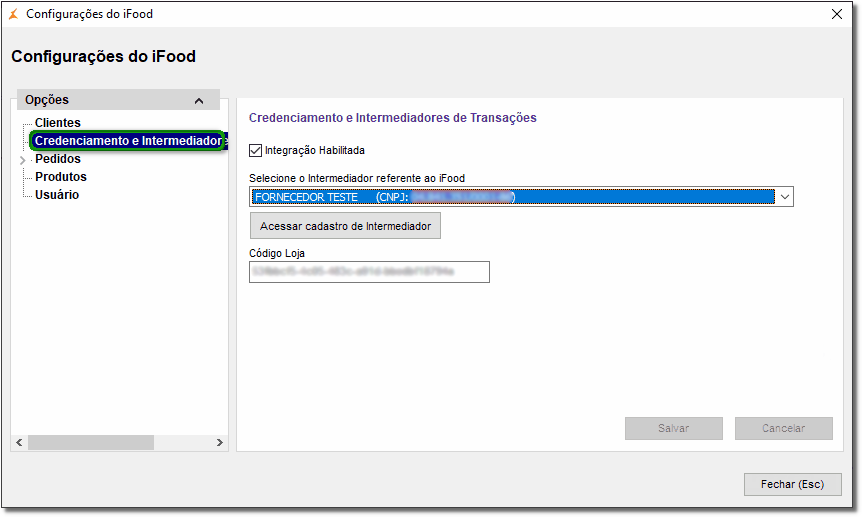The height and width of the screenshot is (517, 862).
Task: Click the Opções panel header
Action: point(118,100)
